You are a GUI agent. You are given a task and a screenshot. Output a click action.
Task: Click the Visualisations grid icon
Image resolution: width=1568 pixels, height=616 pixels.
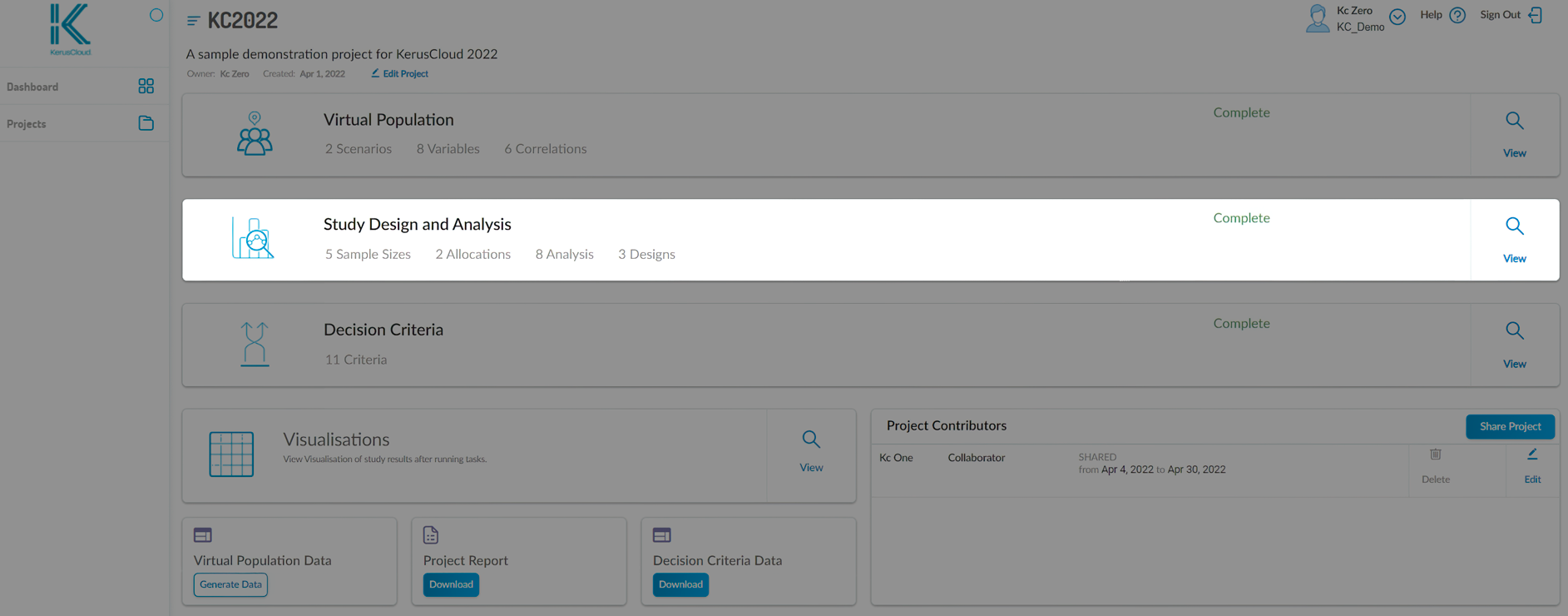pyautogui.click(x=231, y=455)
